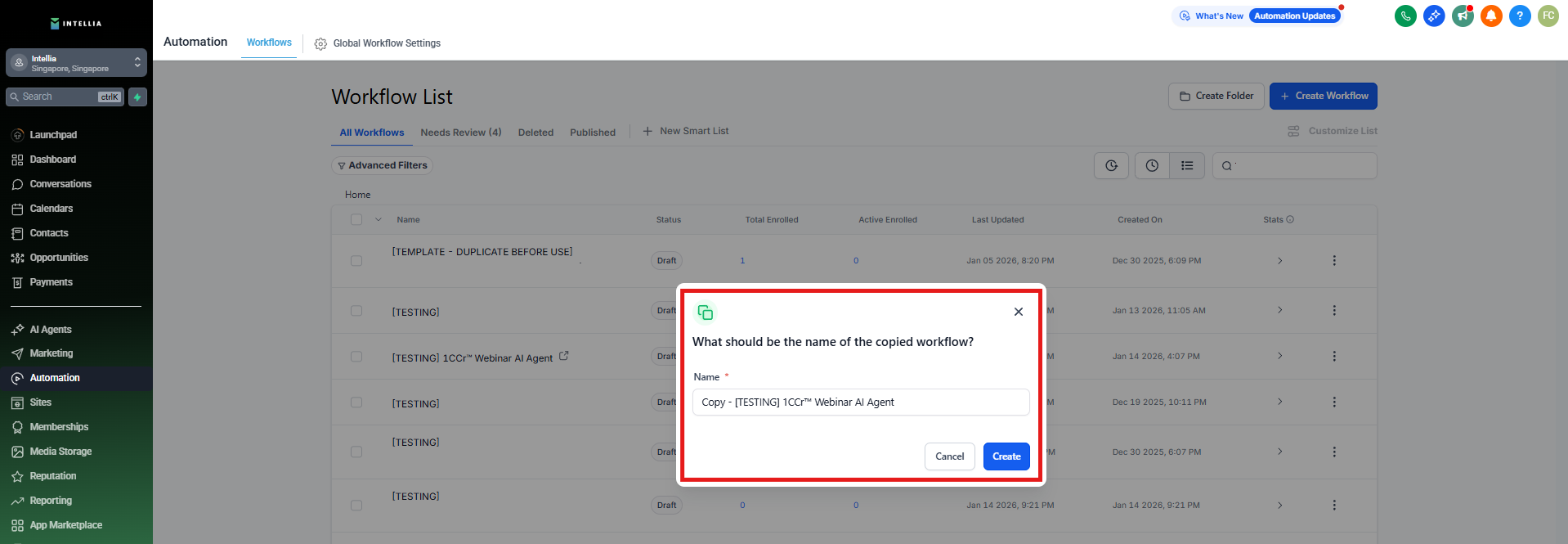
Task: Tick checkbox for 1CCr Webinar AI Agent row
Action: click(356, 357)
